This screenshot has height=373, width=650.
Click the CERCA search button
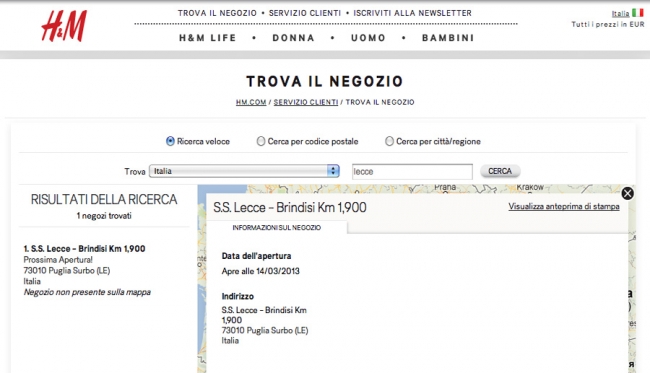pyautogui.click(x=500, y=171)
